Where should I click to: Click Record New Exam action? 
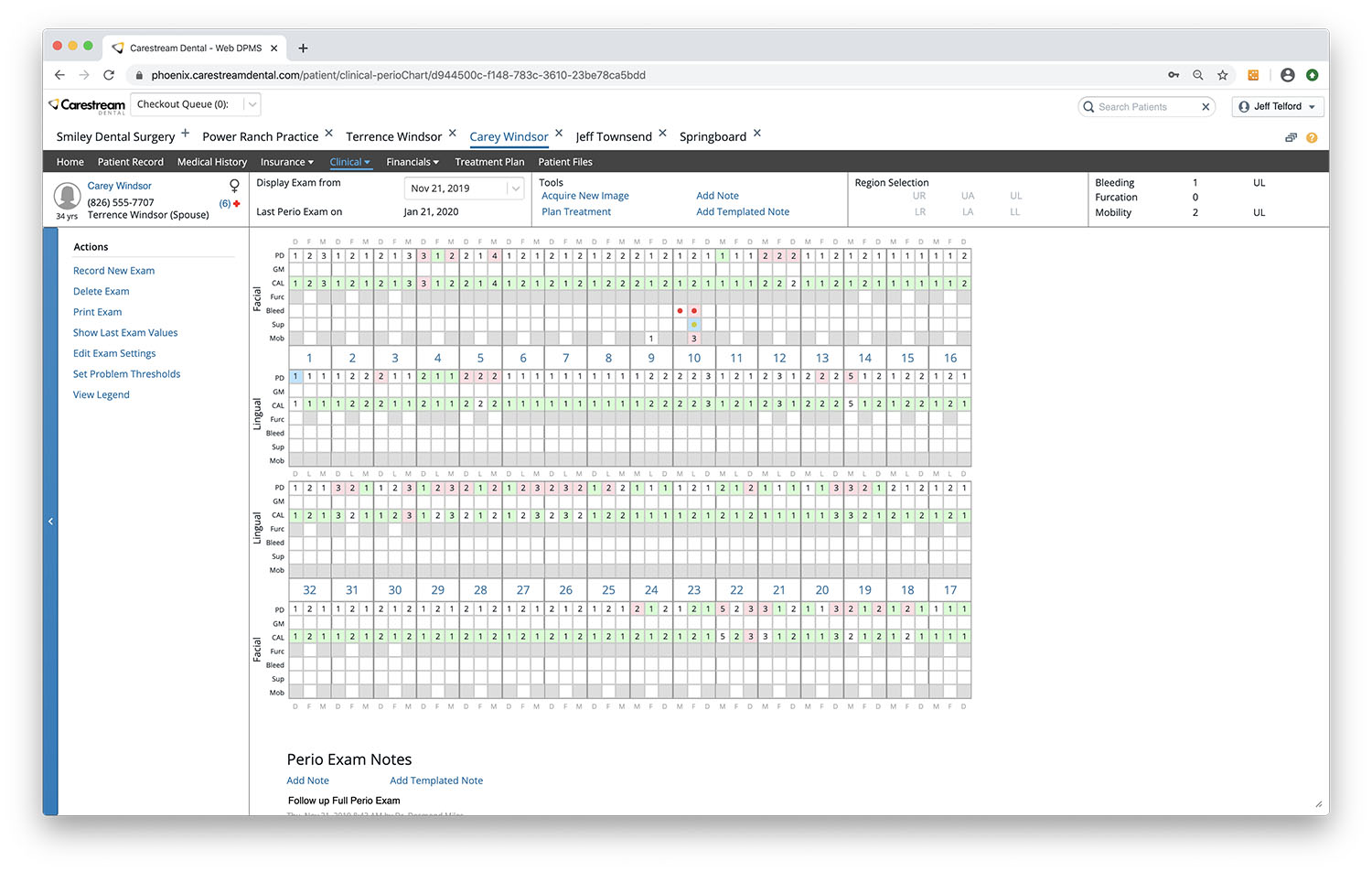[x=113, y=271]
